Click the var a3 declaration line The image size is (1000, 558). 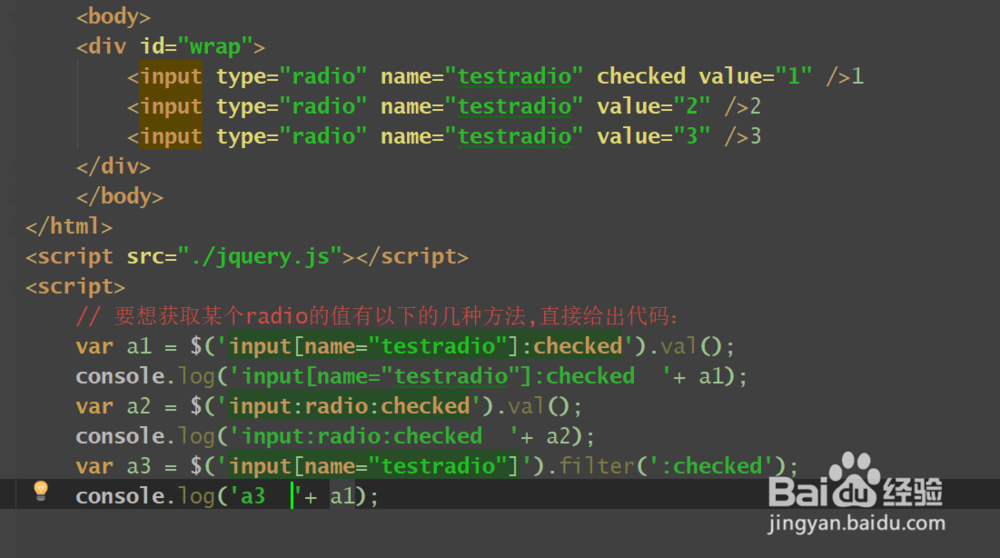pos(437,466)
